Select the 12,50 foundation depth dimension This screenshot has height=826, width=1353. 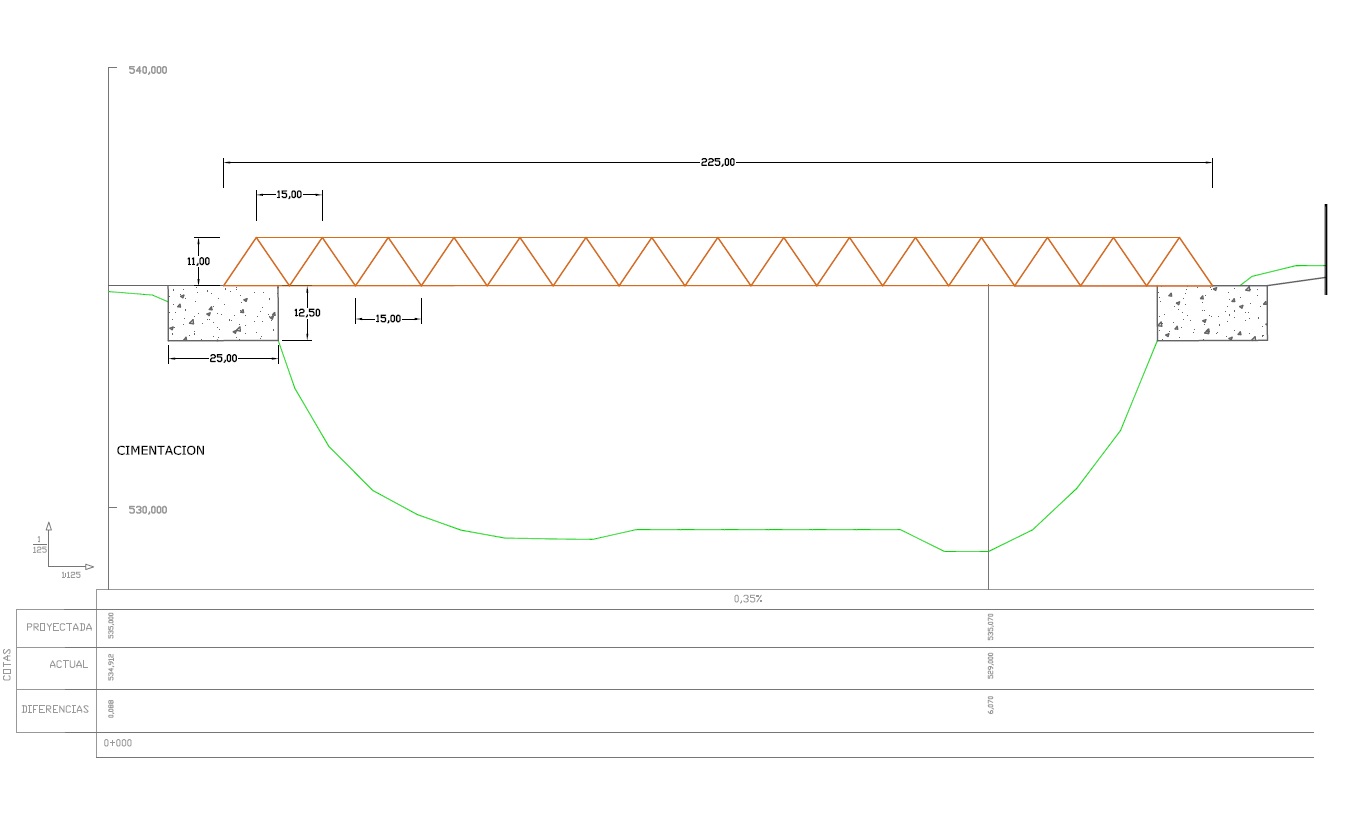coord(307,313)
